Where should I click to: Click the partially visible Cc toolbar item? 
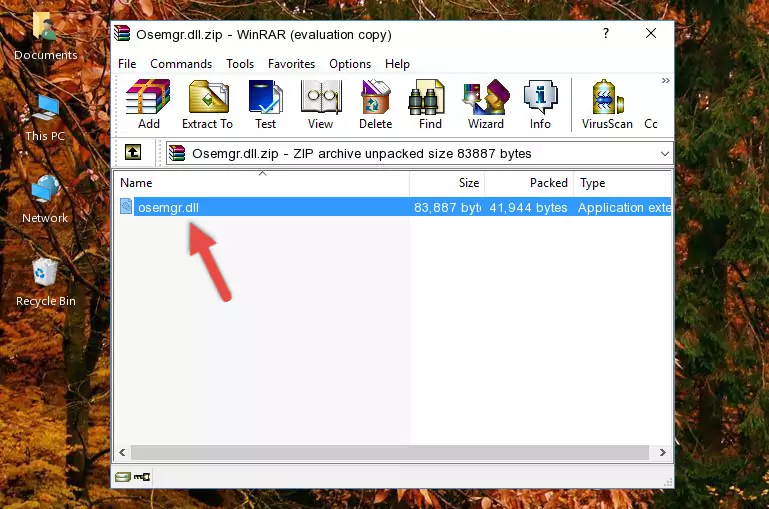click(651, 124)
